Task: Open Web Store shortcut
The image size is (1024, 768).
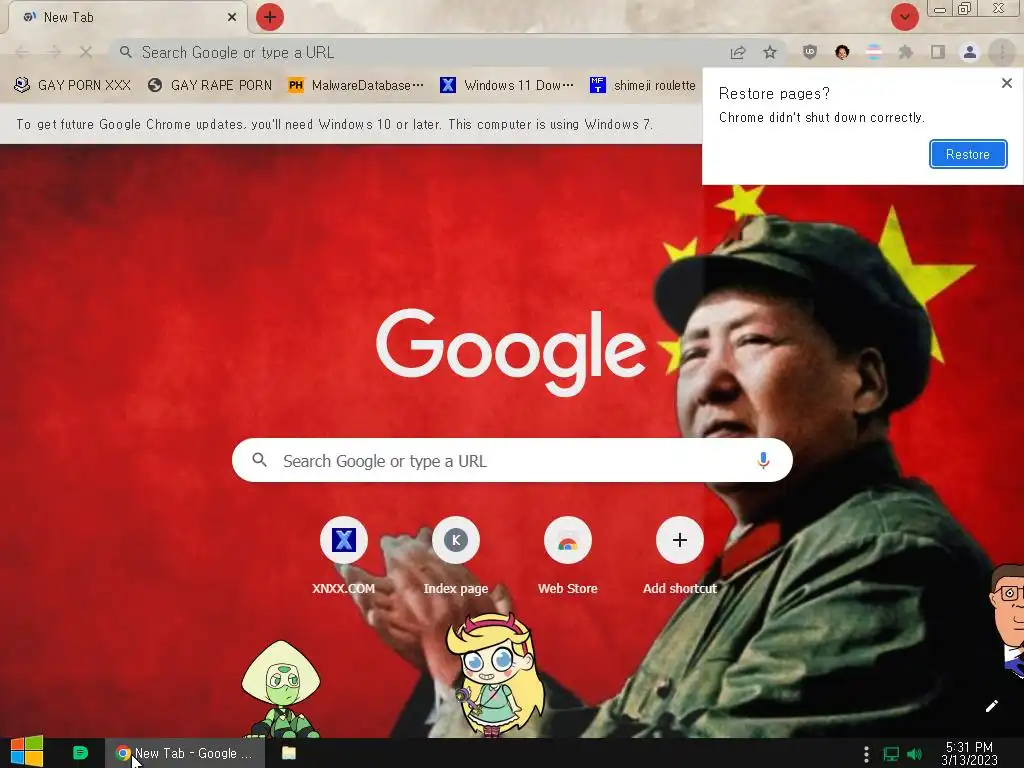Action: point(568,556)
